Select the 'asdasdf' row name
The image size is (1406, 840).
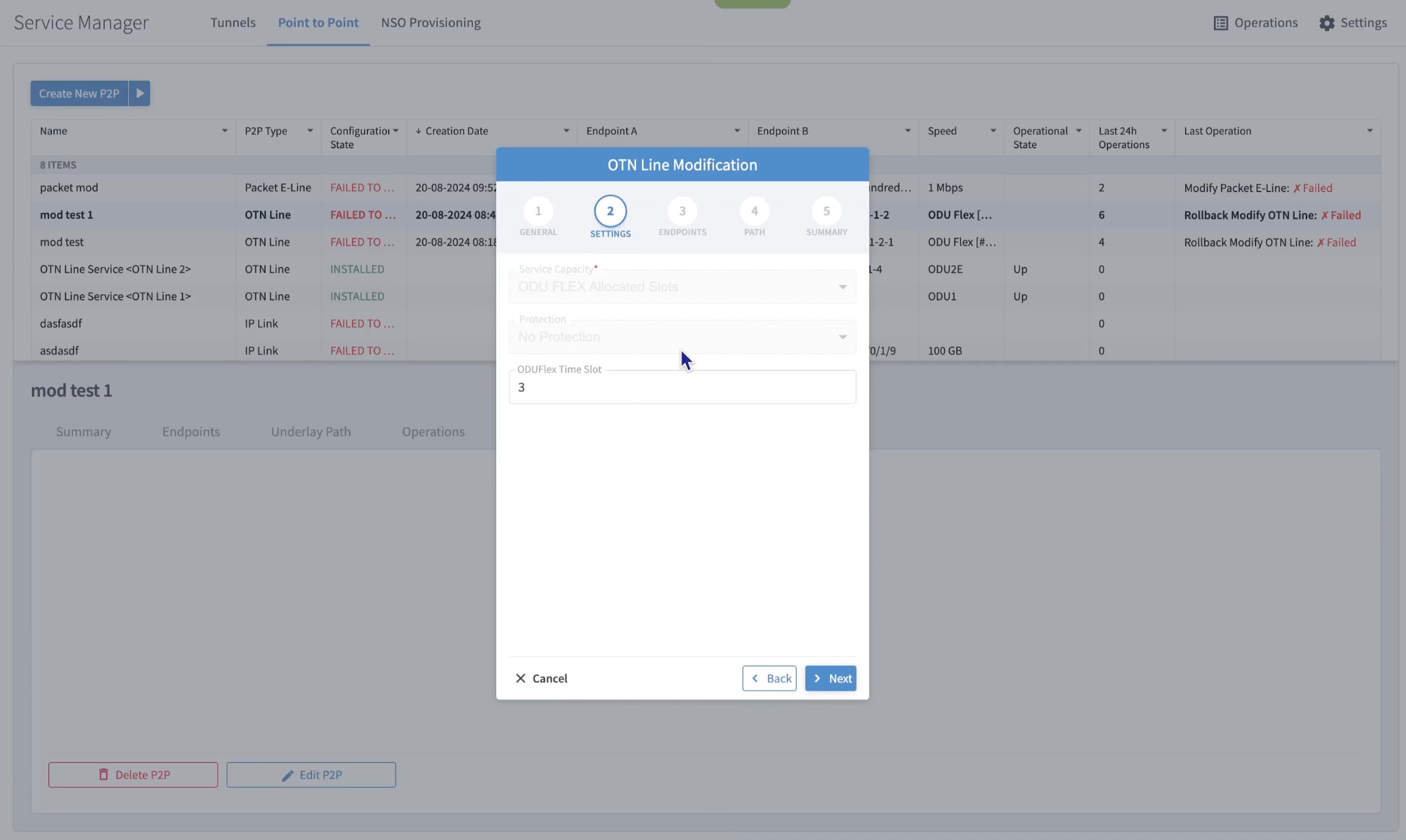59,351
